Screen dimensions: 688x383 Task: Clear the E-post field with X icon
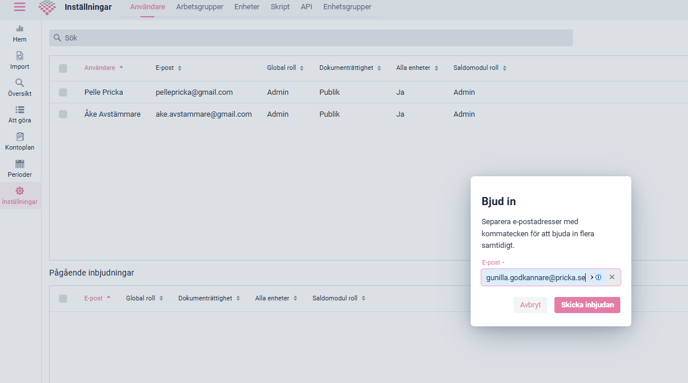(612, 277)
